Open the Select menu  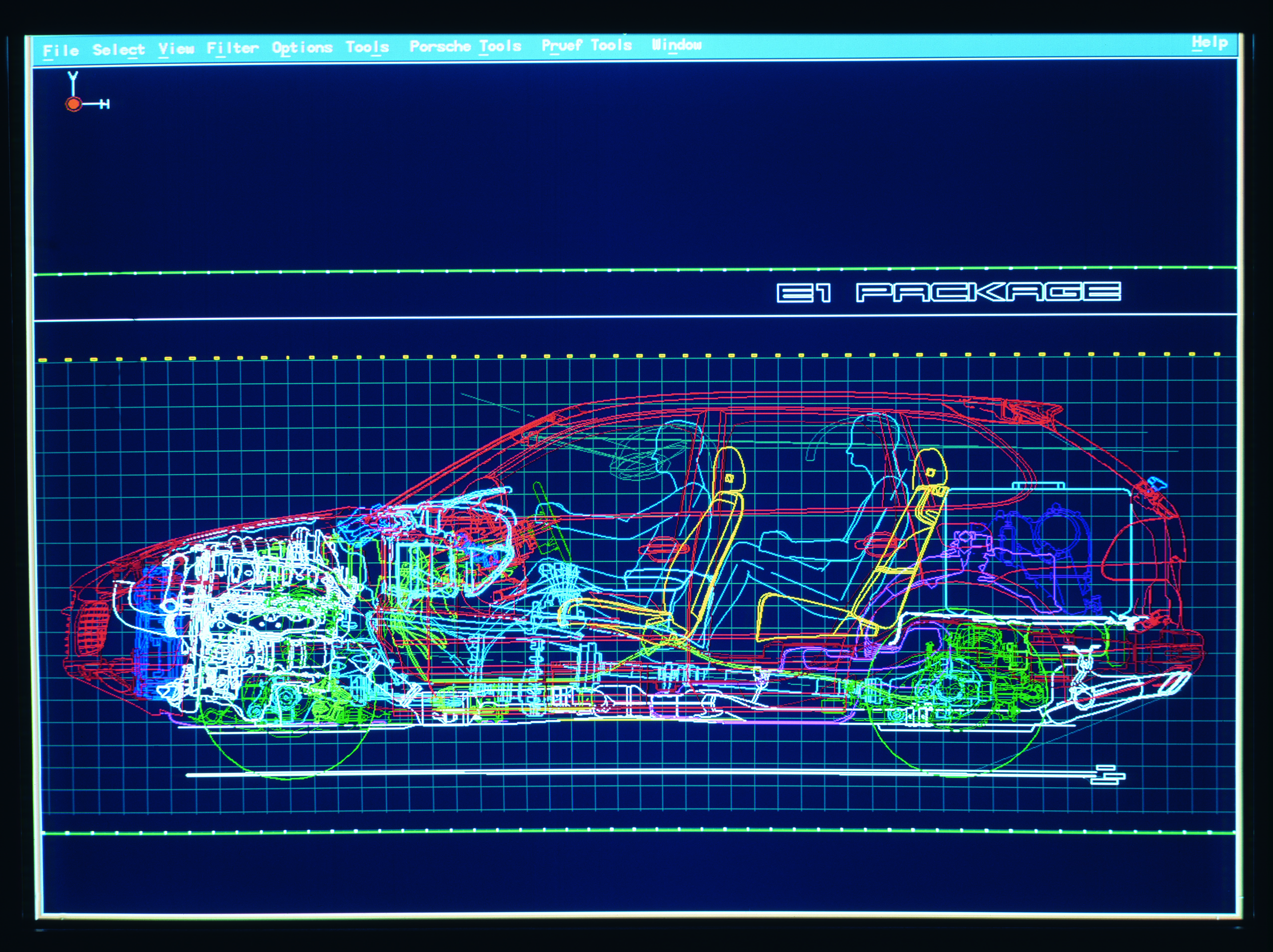click(x=119, y=49)
